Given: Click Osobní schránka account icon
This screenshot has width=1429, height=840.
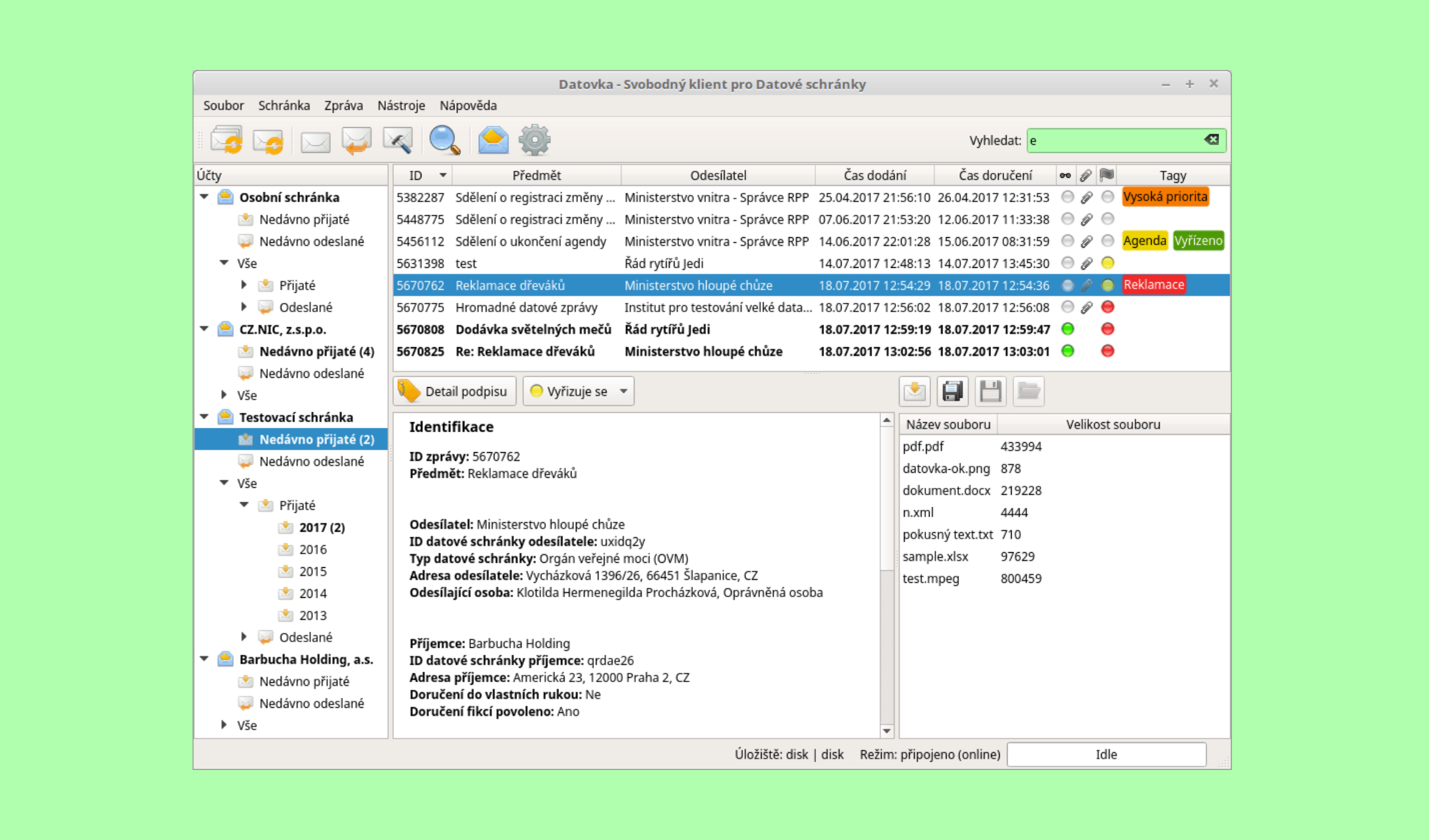Looking at the screenshot, I should click(x=226, y=196).
